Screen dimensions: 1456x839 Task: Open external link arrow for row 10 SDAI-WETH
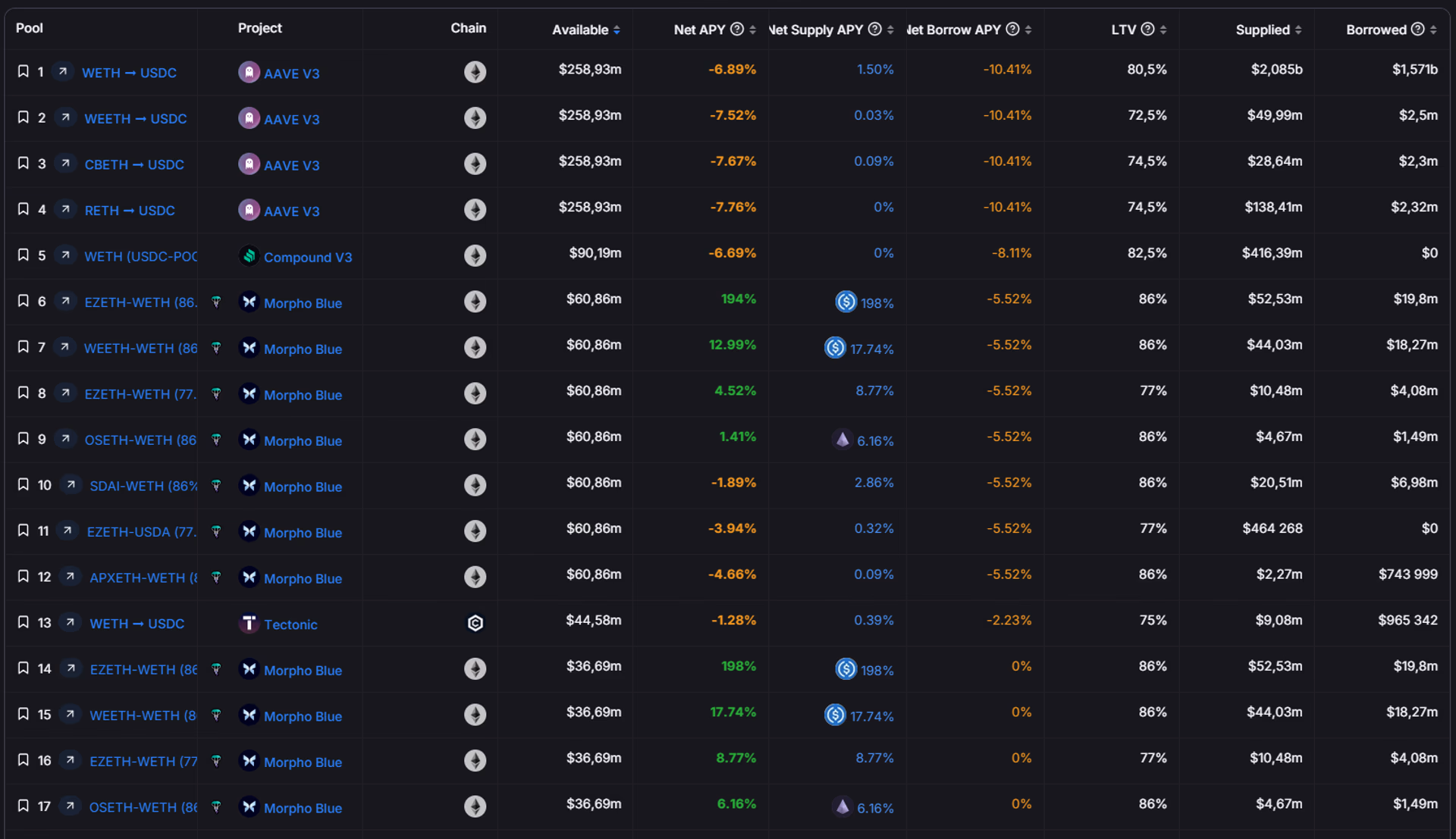click(x=71, y=484)
